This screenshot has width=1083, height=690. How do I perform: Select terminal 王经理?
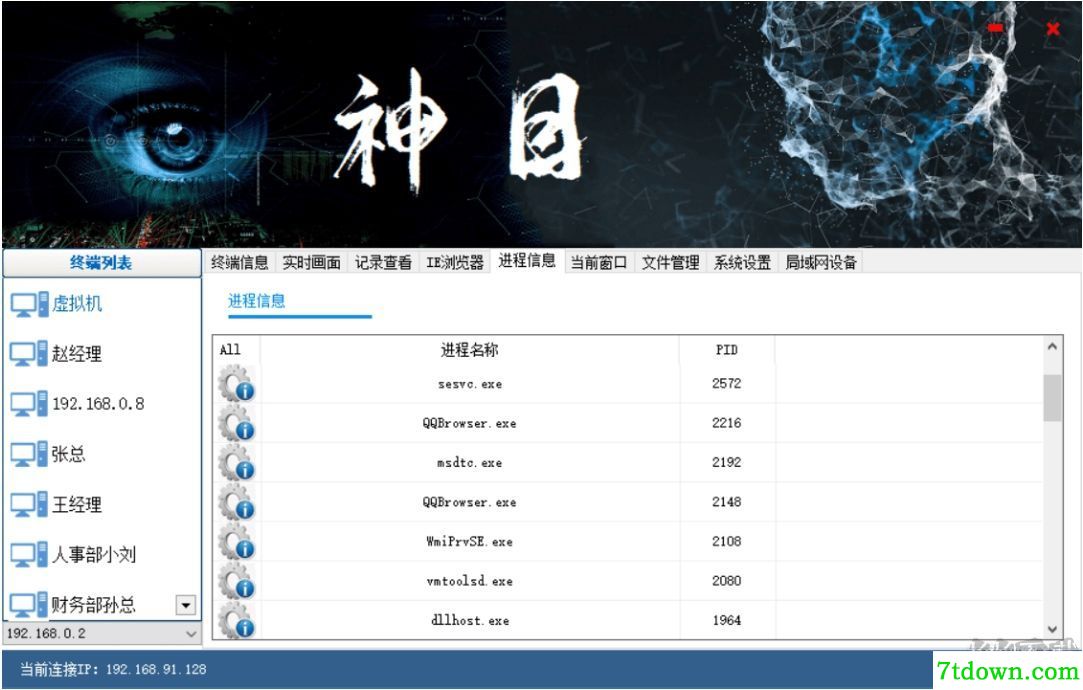[x=77, y=505]
